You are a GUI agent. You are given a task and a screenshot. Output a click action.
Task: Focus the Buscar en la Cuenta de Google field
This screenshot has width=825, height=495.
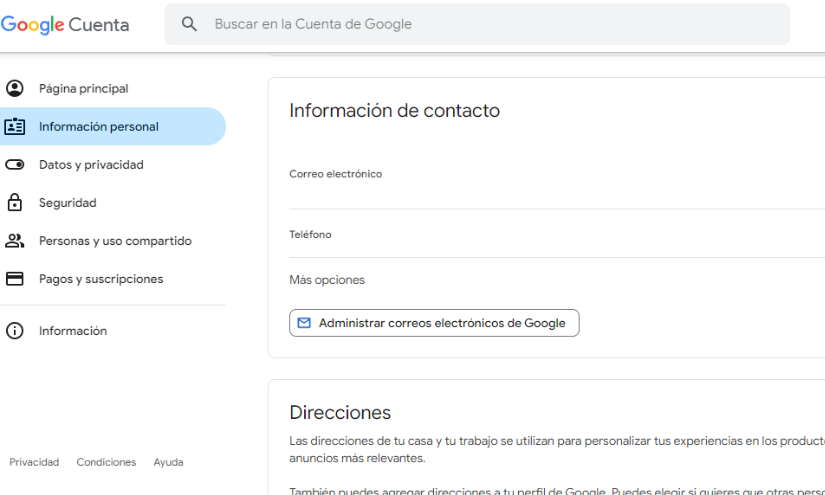click(x=480, y=24)
